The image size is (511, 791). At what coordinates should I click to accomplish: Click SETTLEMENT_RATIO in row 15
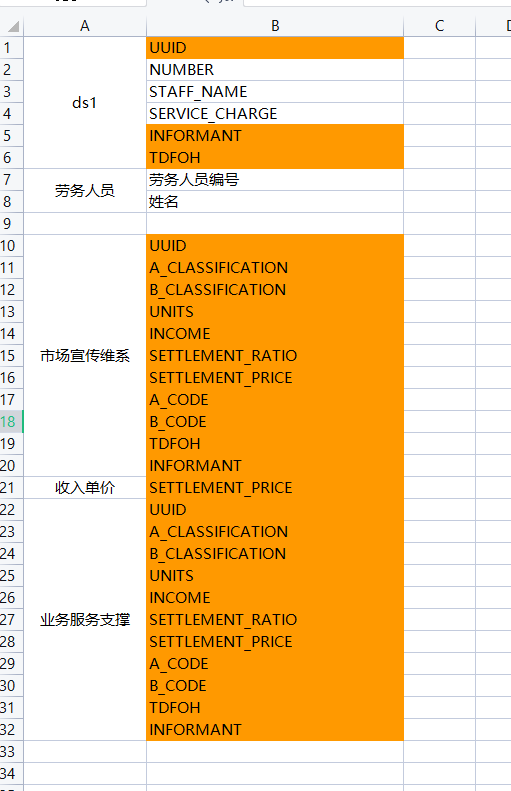[x=275, y=356]
